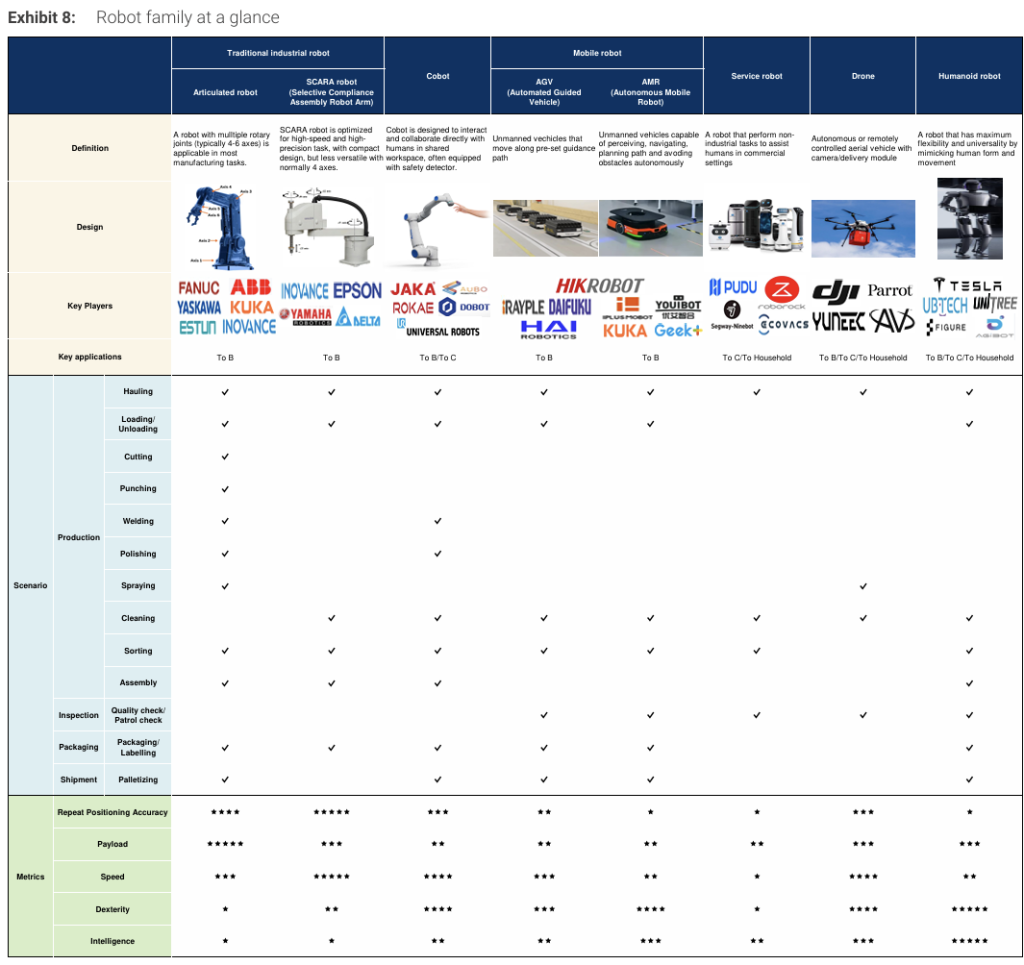Image resolution: width=1024 pixels, height=965 pixels.
Task: Click the "Articulated robot" subheader
Action: (x=225, y=92)
